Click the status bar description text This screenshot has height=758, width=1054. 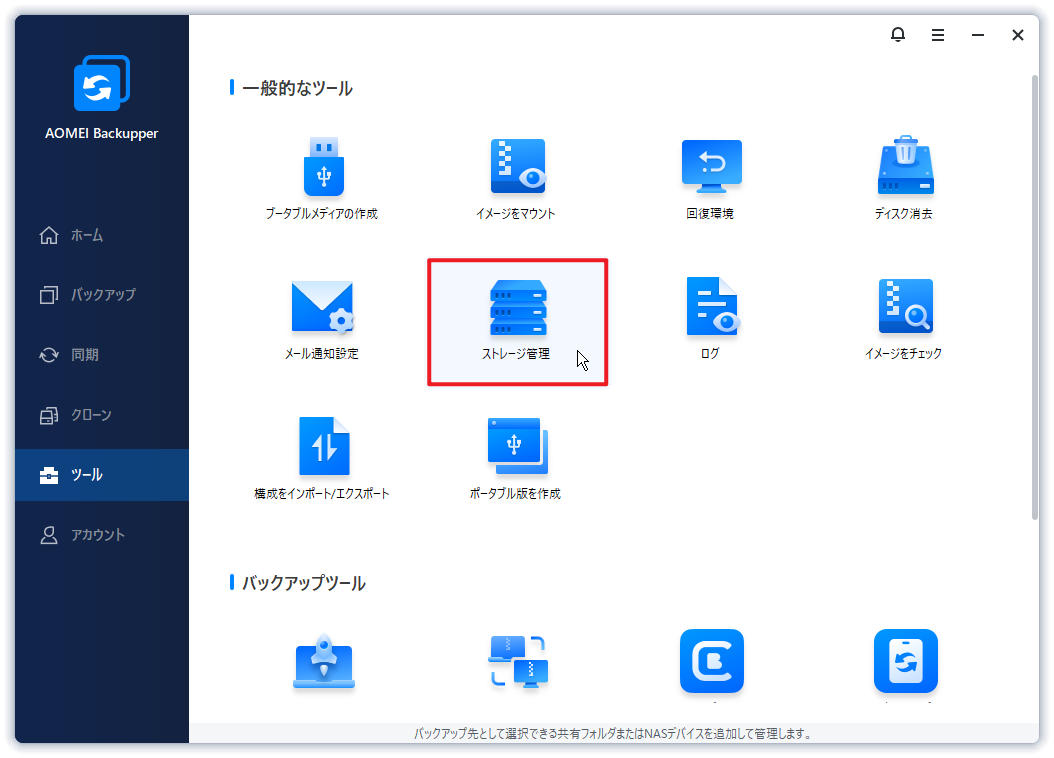point(612,734)
